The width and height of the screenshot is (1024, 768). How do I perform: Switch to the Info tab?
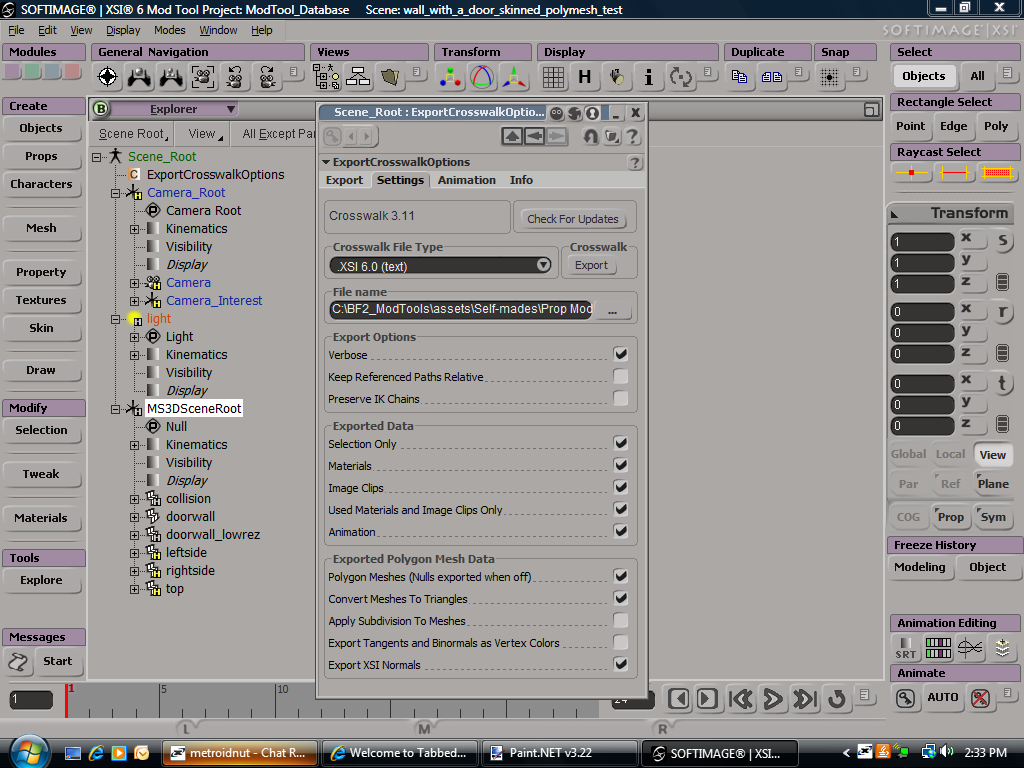[x=521, y=180]
